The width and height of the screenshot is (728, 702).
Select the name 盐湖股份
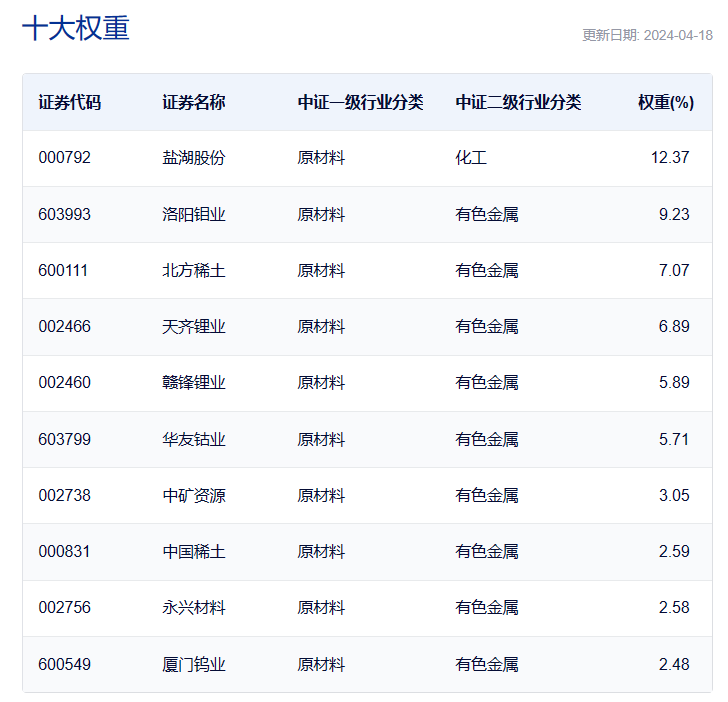tap(194, 157)
